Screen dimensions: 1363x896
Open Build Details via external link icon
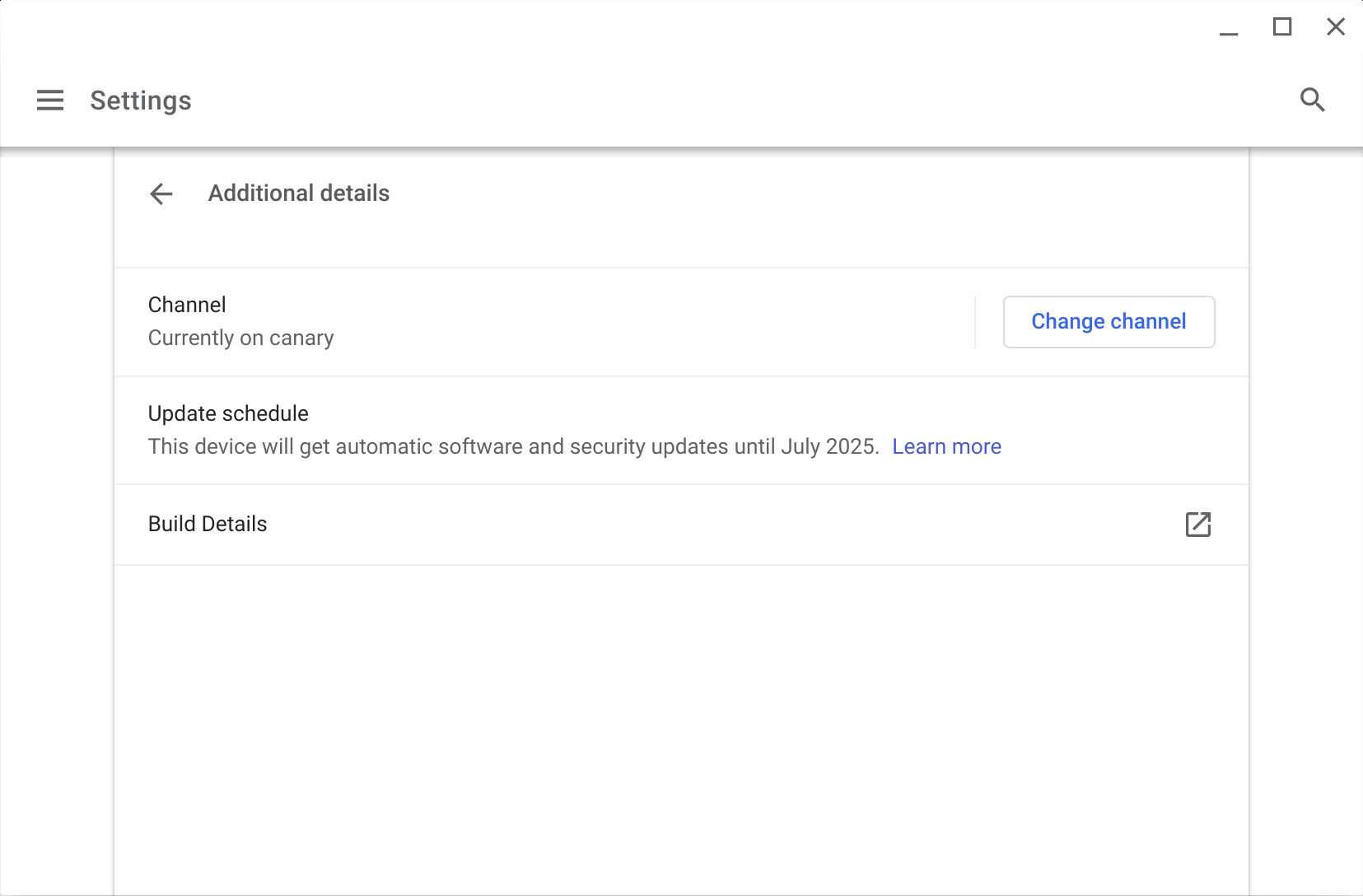pos(1197,525)
